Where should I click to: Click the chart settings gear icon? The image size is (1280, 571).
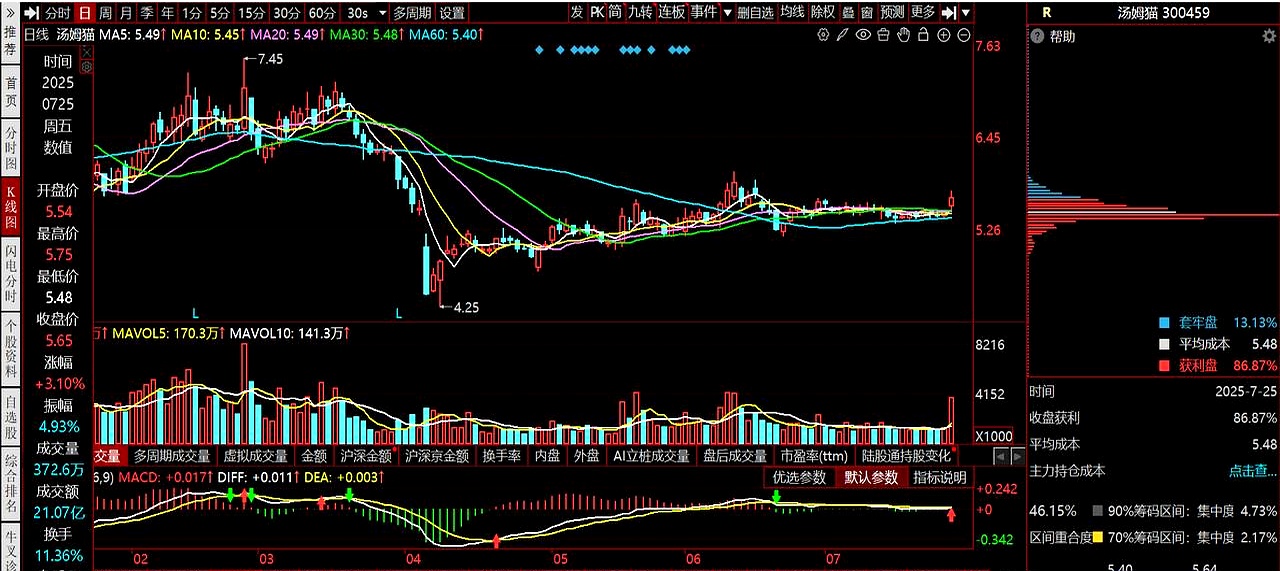pyautogui.click(x=823, y=35)
